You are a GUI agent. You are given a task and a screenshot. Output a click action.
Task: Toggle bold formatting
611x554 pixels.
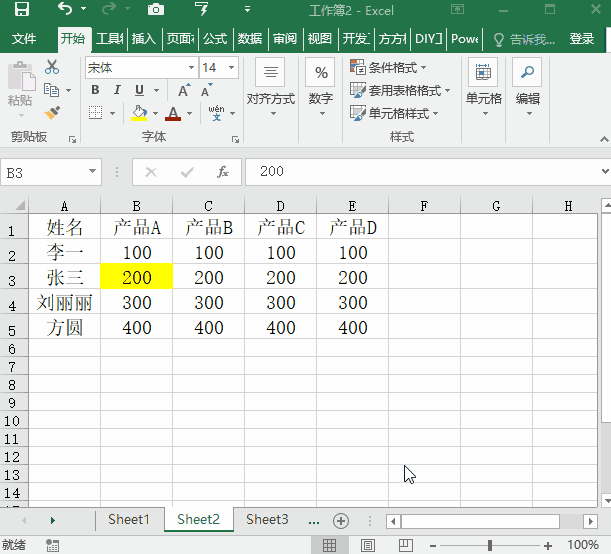tap(95, 90)
